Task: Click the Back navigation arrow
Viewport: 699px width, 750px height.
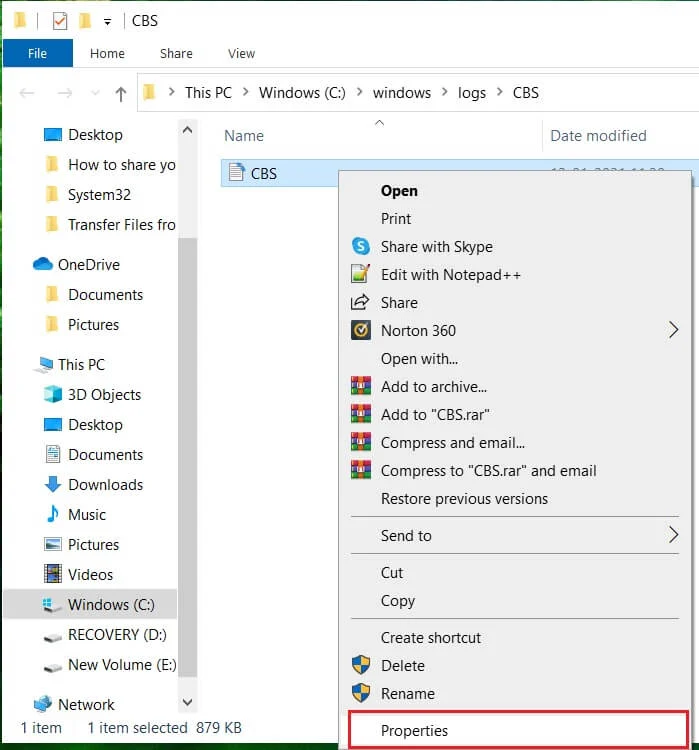Action: pos(27,93)
